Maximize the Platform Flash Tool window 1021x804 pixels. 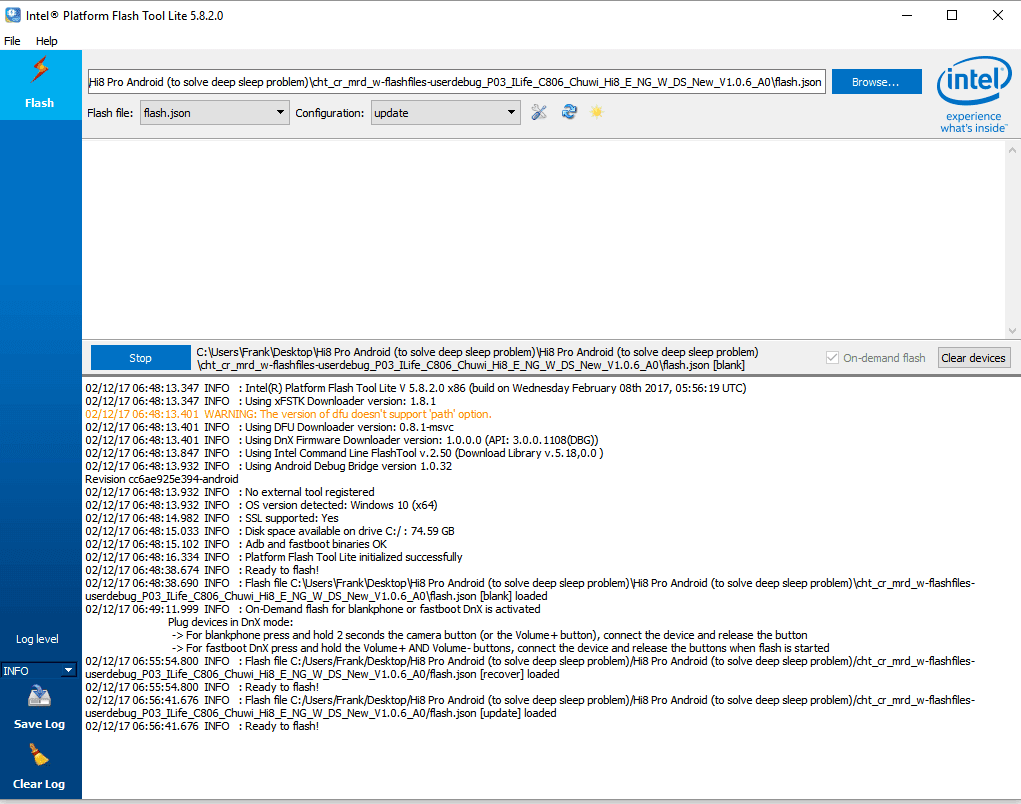click(x=952, y=15)
